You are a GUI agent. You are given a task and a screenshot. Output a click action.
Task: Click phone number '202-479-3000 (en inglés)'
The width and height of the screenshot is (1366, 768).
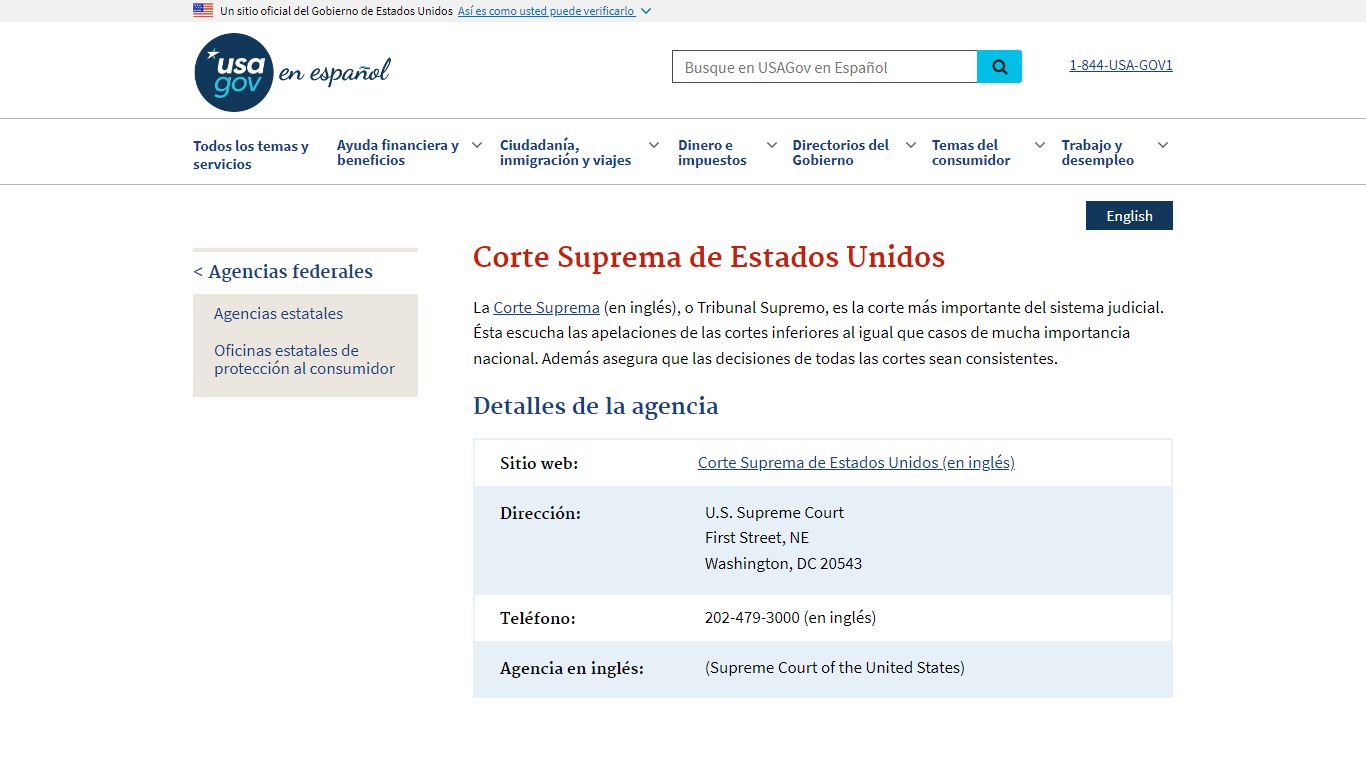pos(790,617)
